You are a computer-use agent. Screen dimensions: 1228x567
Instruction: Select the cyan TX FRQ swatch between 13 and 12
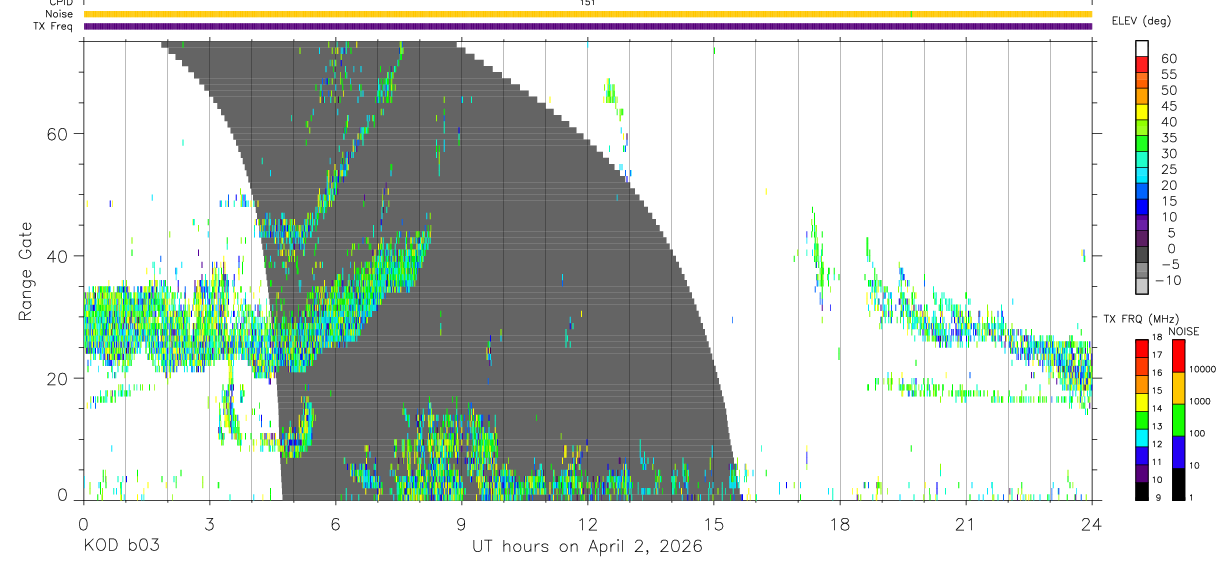click(1142, 437)
